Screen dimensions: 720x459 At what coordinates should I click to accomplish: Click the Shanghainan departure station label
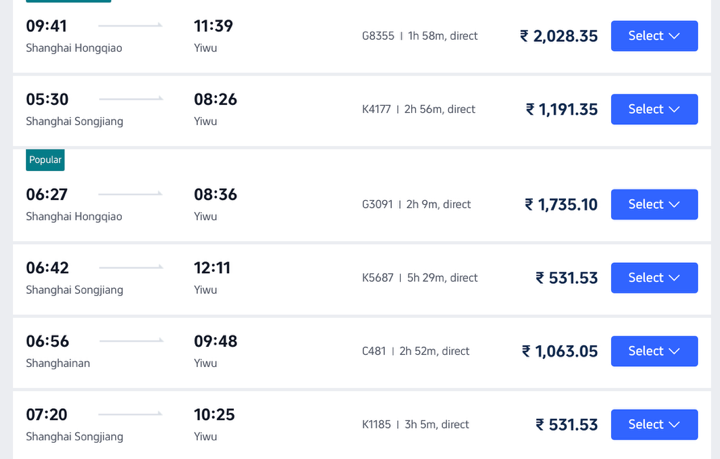click(58, 363)
